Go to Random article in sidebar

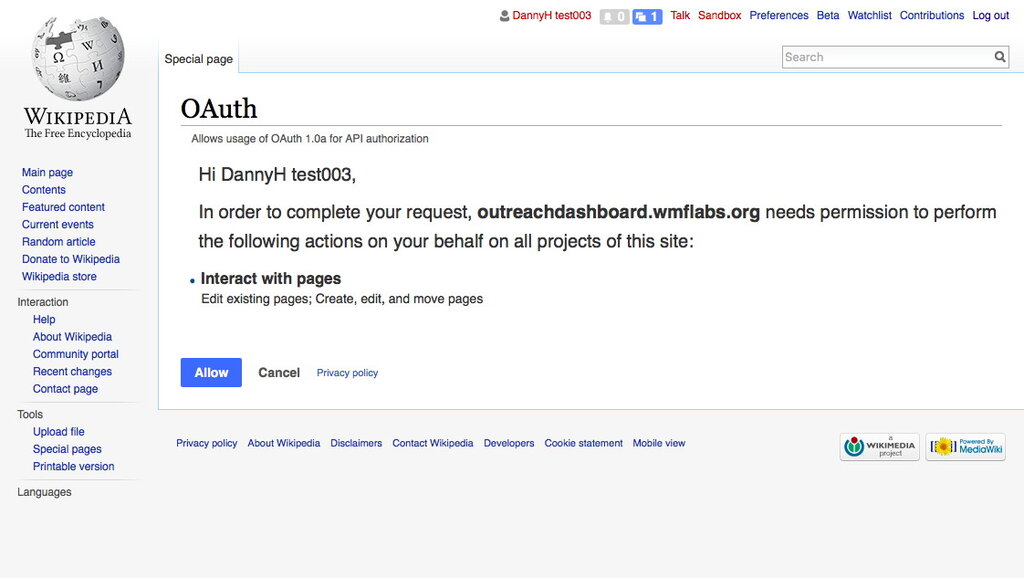(x=58, y=242)
